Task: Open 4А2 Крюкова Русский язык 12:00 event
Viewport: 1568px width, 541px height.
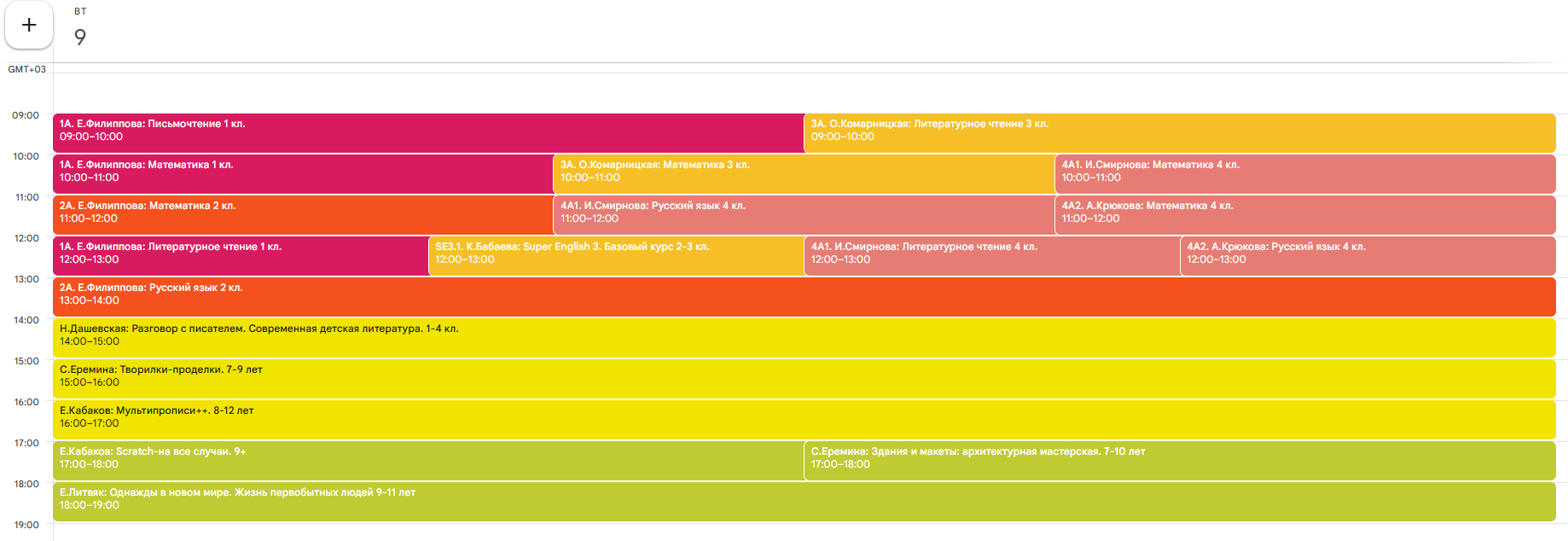Action: 1367,256
